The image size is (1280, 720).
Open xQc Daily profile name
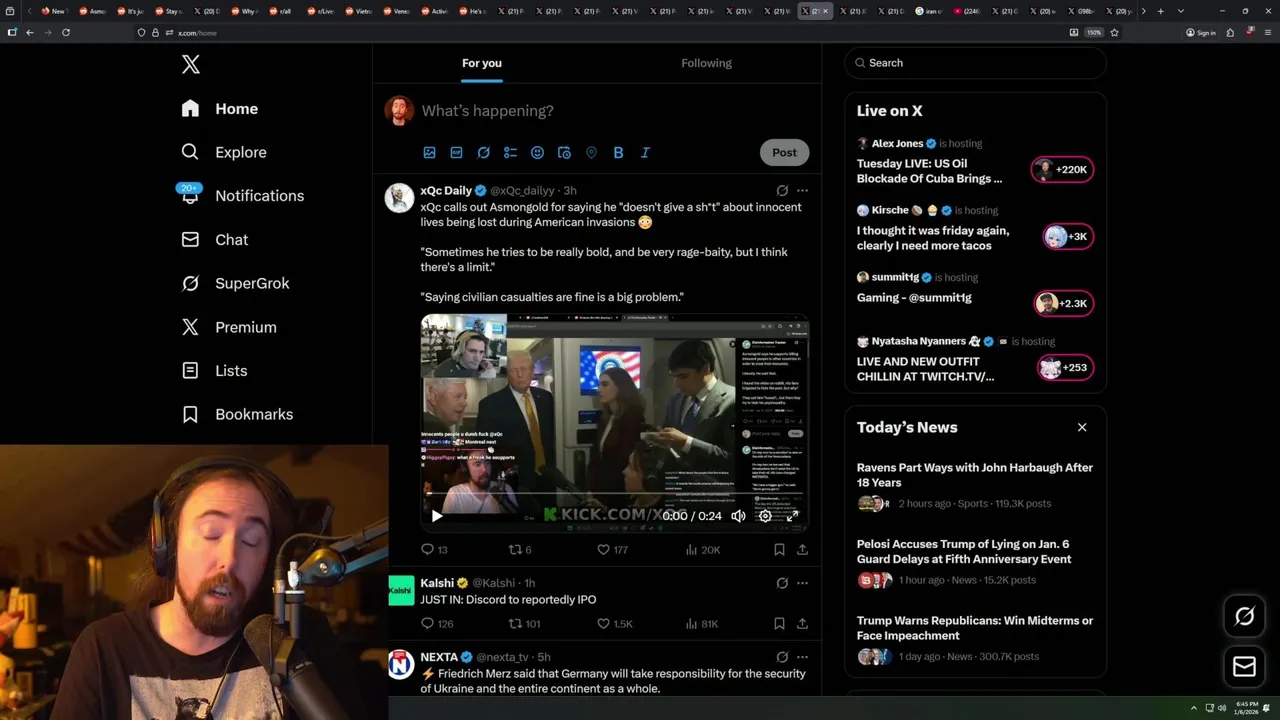(446, 191)
